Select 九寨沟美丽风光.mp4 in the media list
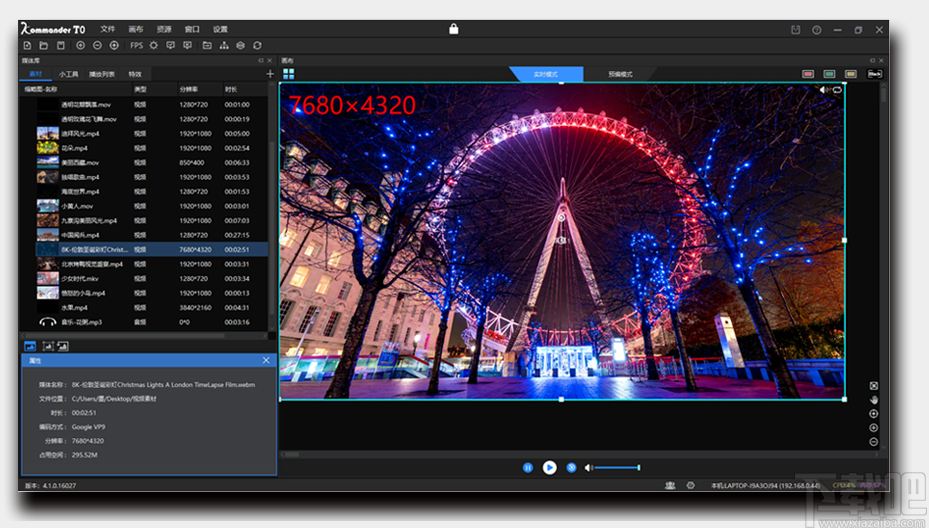 89,220
